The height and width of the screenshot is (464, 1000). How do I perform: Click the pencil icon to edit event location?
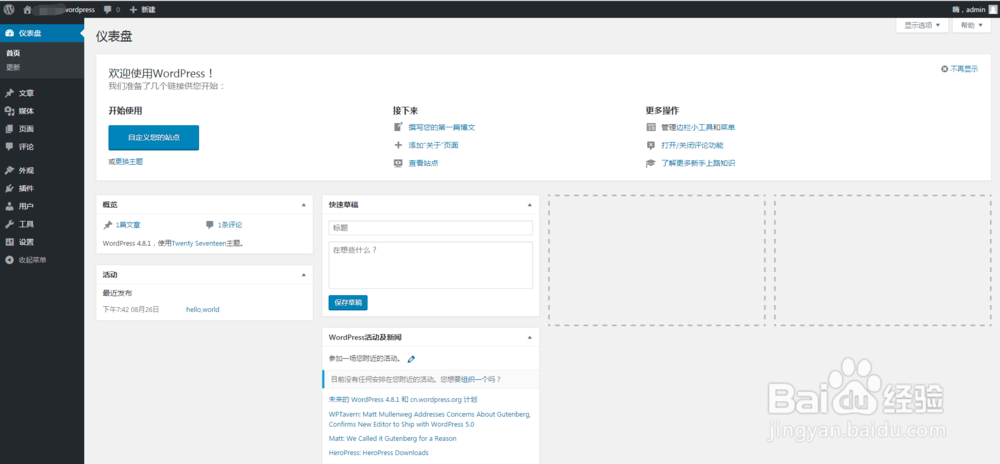click(x=411, y=359)
